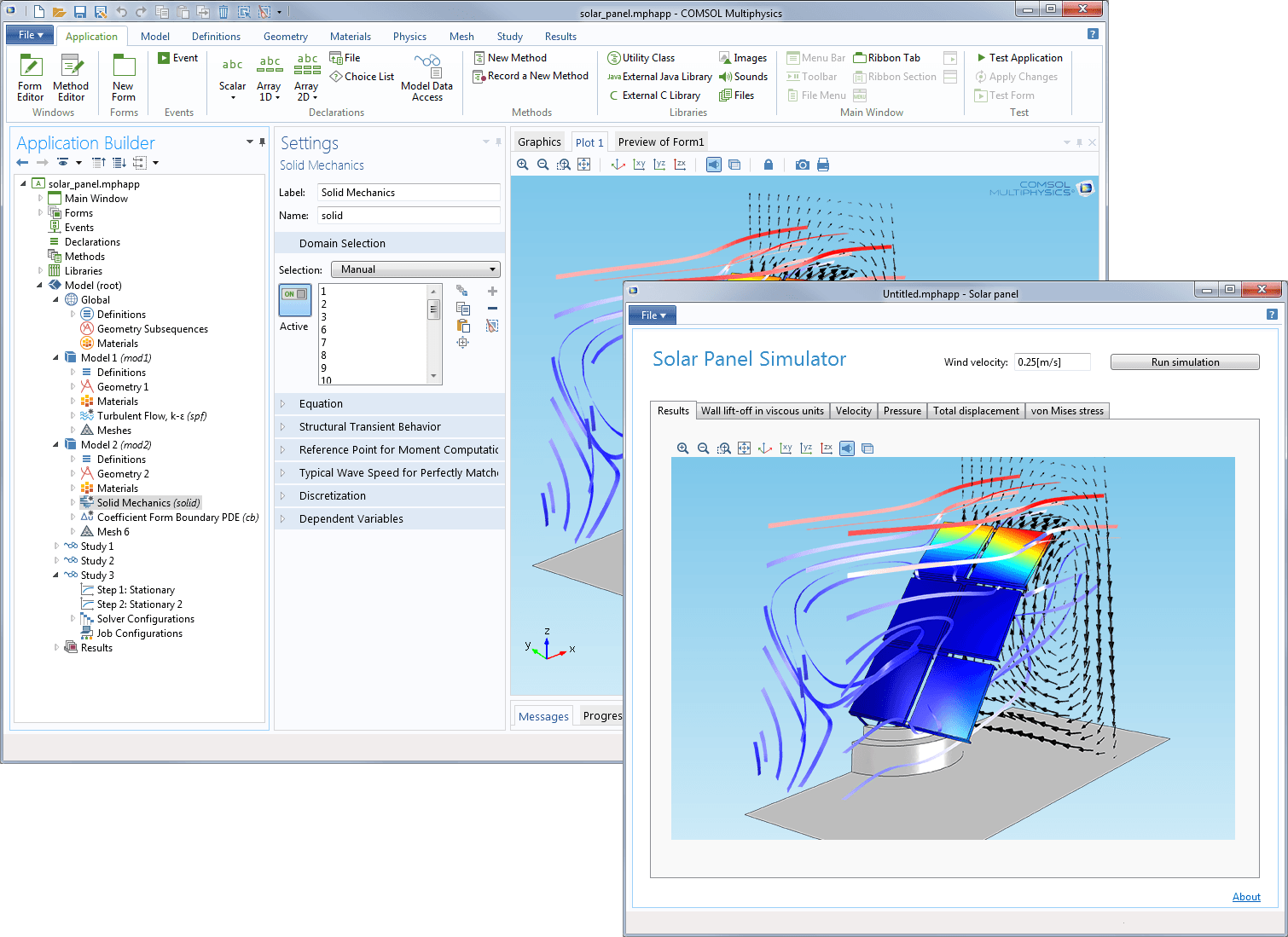Open the Physics ribbon tab

coord(409,37)
